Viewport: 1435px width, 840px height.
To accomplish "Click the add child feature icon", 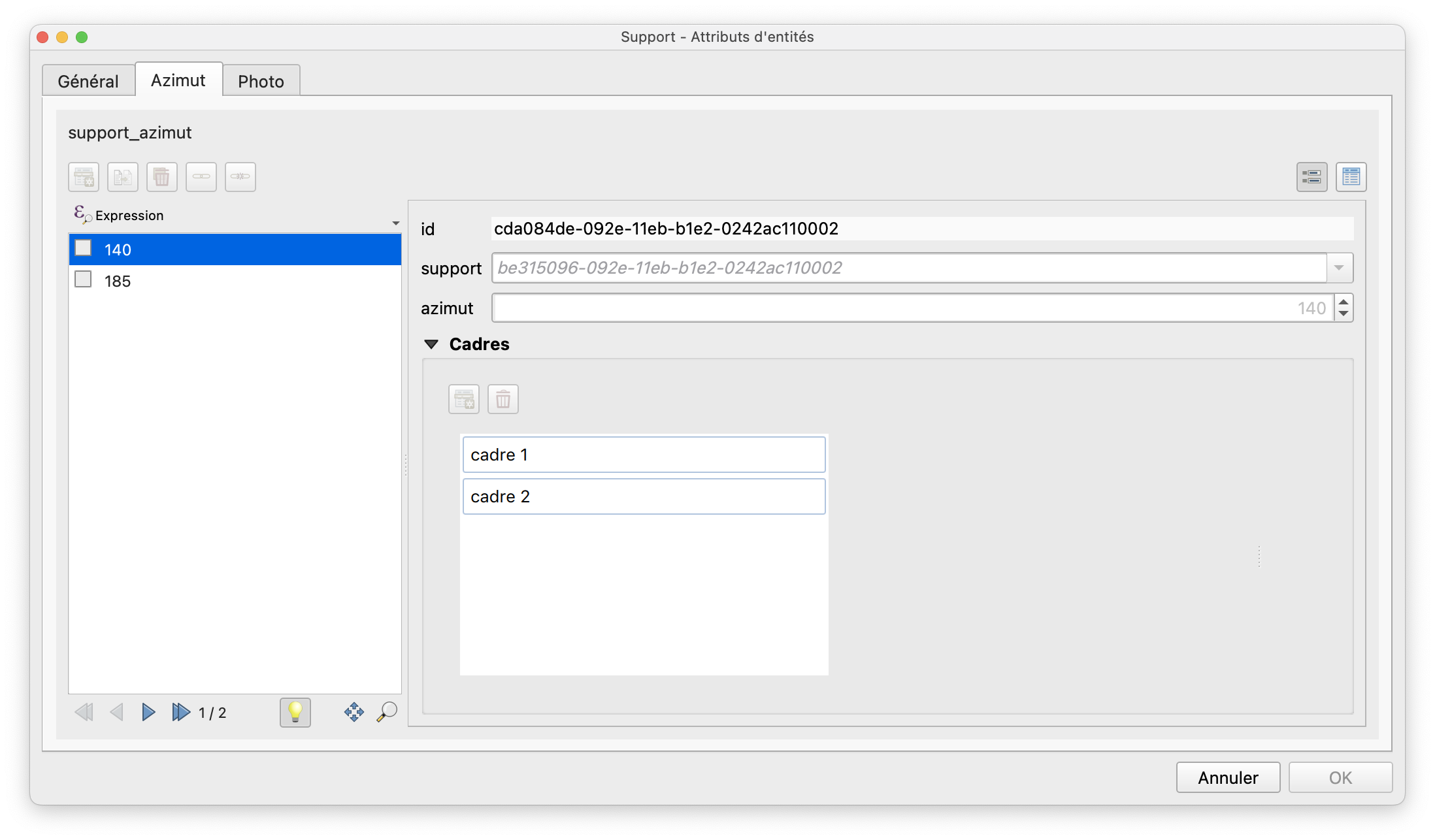I will click(84, 177).
